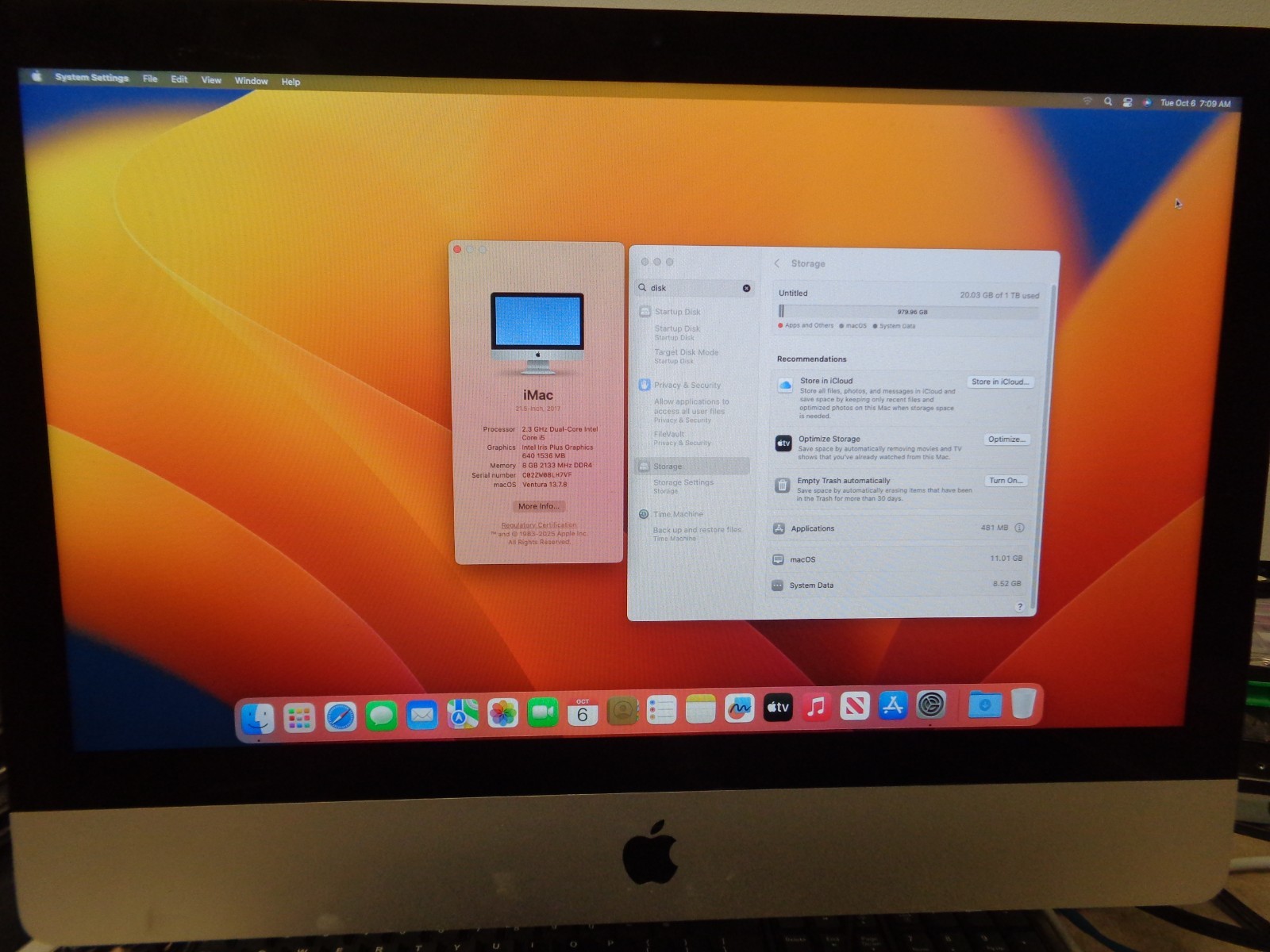
Task: Click the disk search field
Action: (x=694, y=288)
